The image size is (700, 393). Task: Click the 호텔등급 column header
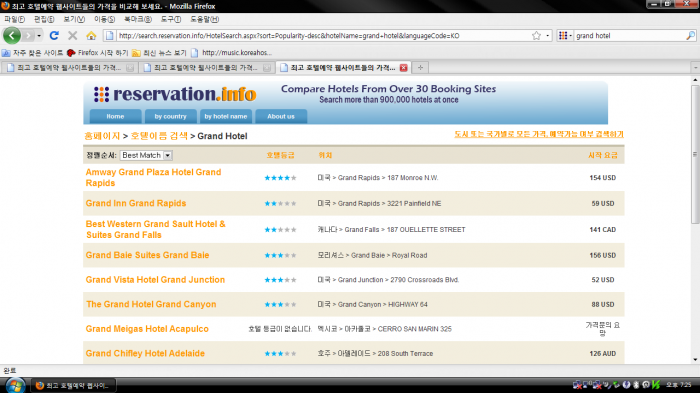point(280,155)
